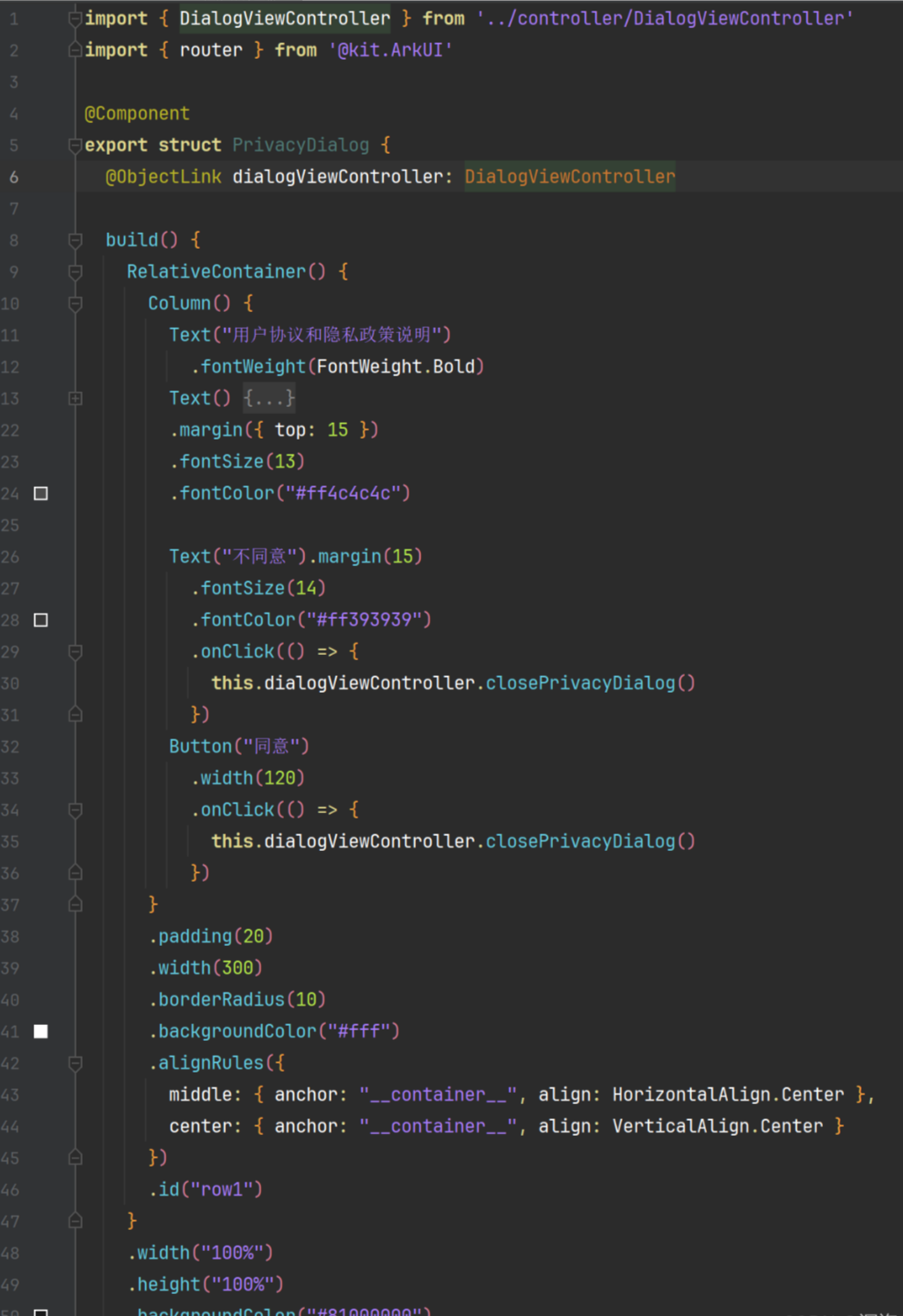Open color picker for #ff393939 gutter swatch
The width and height of the screenshot is (903, 1316).
(x=40, y=620)
